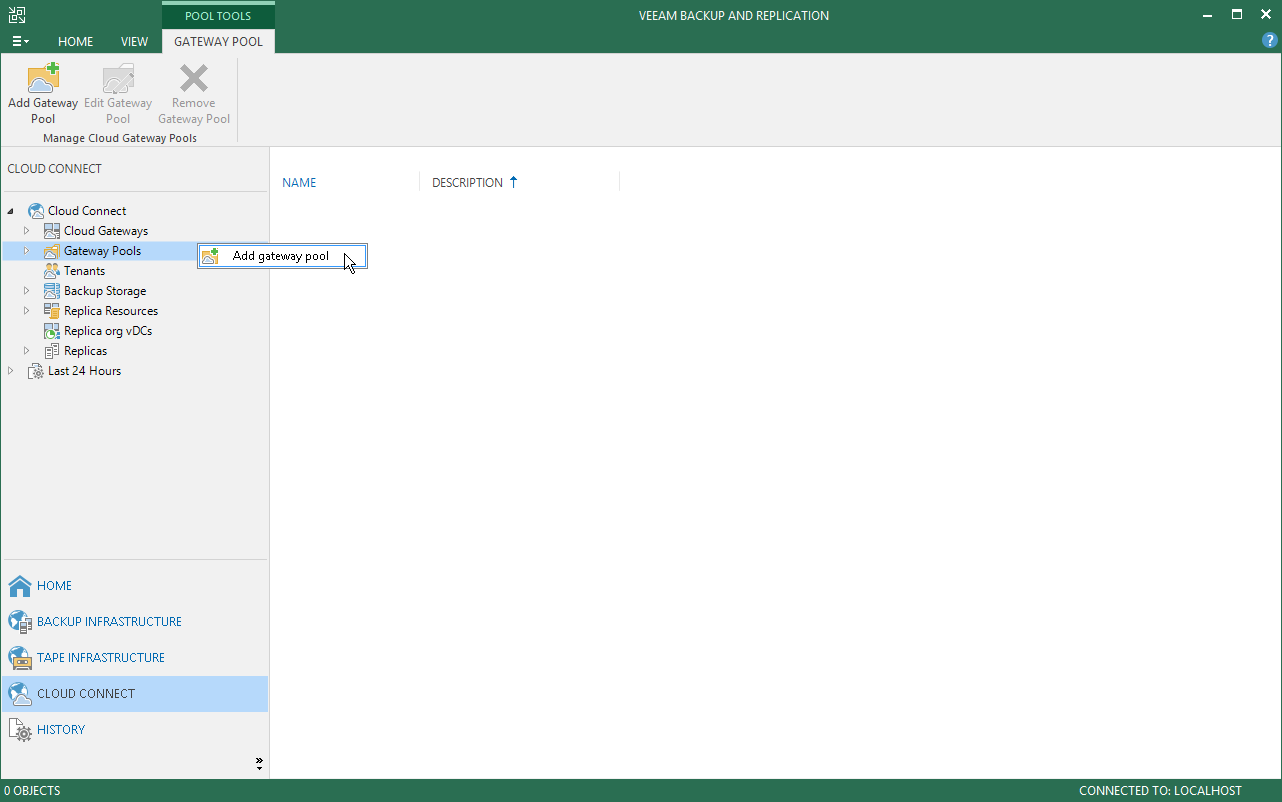
Task: Click the Replicas tree icon
Action: 52,351
